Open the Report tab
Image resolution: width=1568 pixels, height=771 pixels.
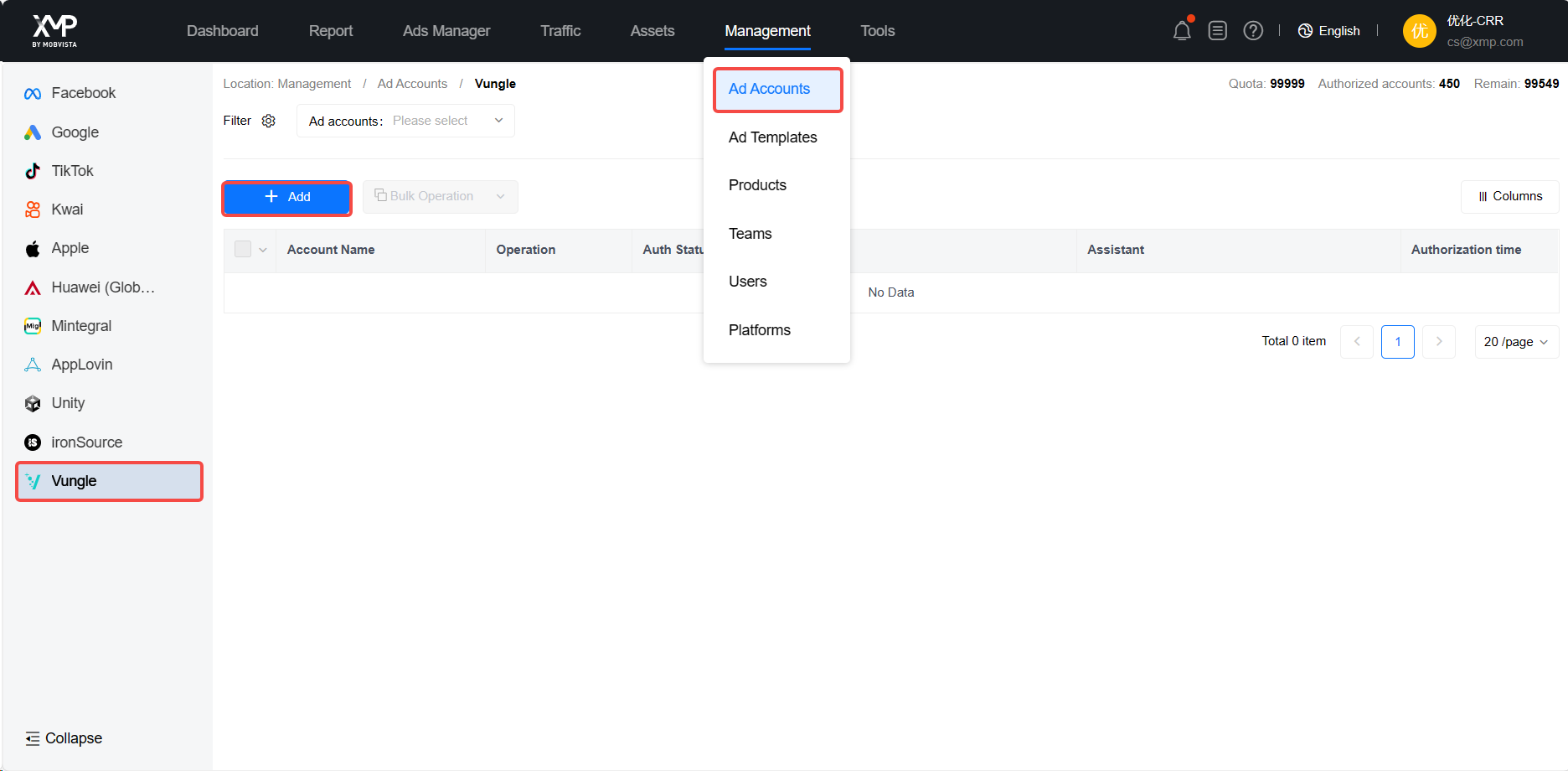(x=331, y=31)
